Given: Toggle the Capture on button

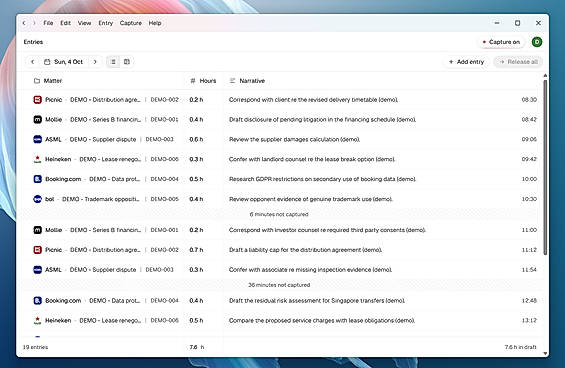Looking at the screenshot, I should tap(501, 42).
